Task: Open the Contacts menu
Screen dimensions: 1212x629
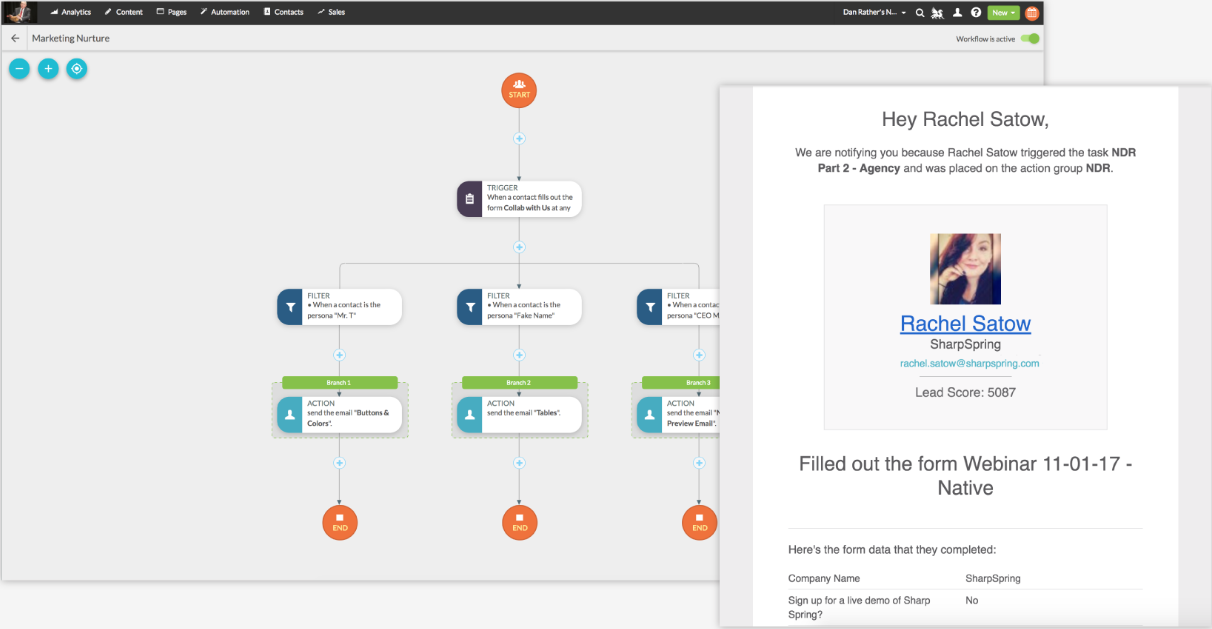Action: (x=283, y=13)
